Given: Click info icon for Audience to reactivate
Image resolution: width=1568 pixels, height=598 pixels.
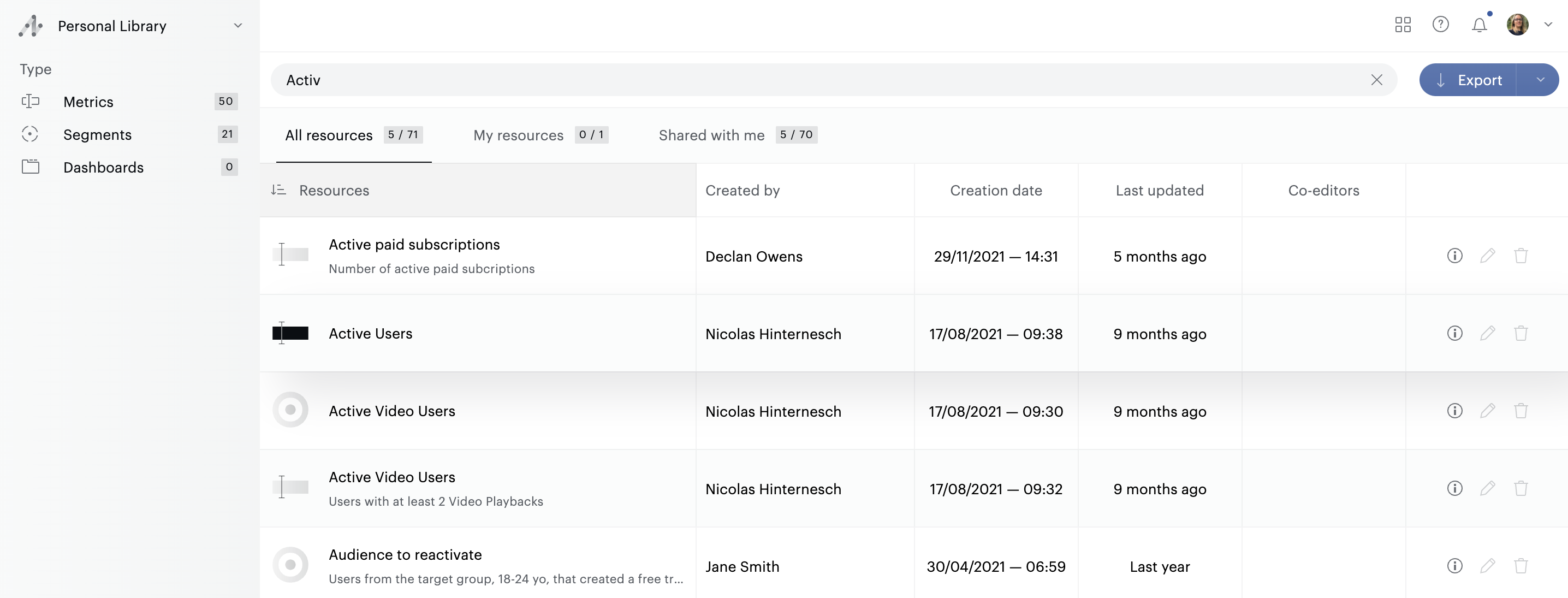Looking at the screenshot, I should [x=1454, y=566].
